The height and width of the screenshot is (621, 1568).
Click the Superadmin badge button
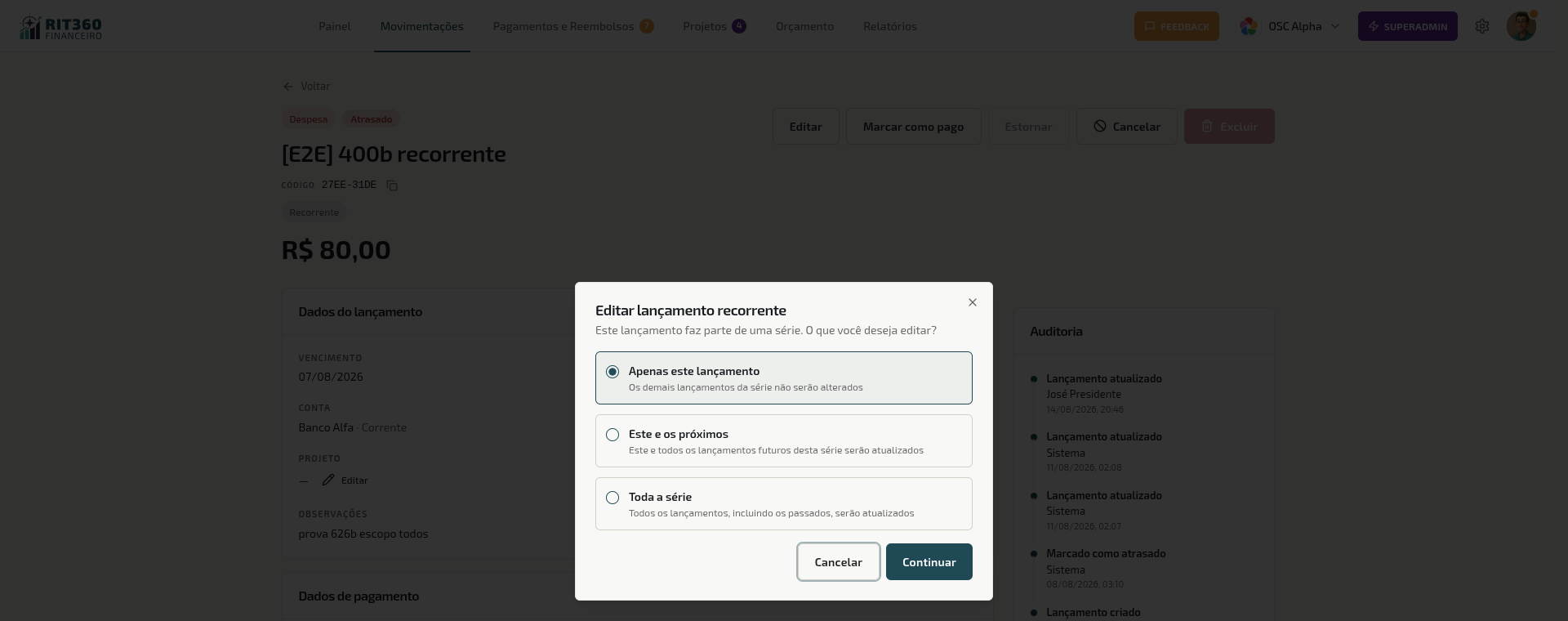1408,26
